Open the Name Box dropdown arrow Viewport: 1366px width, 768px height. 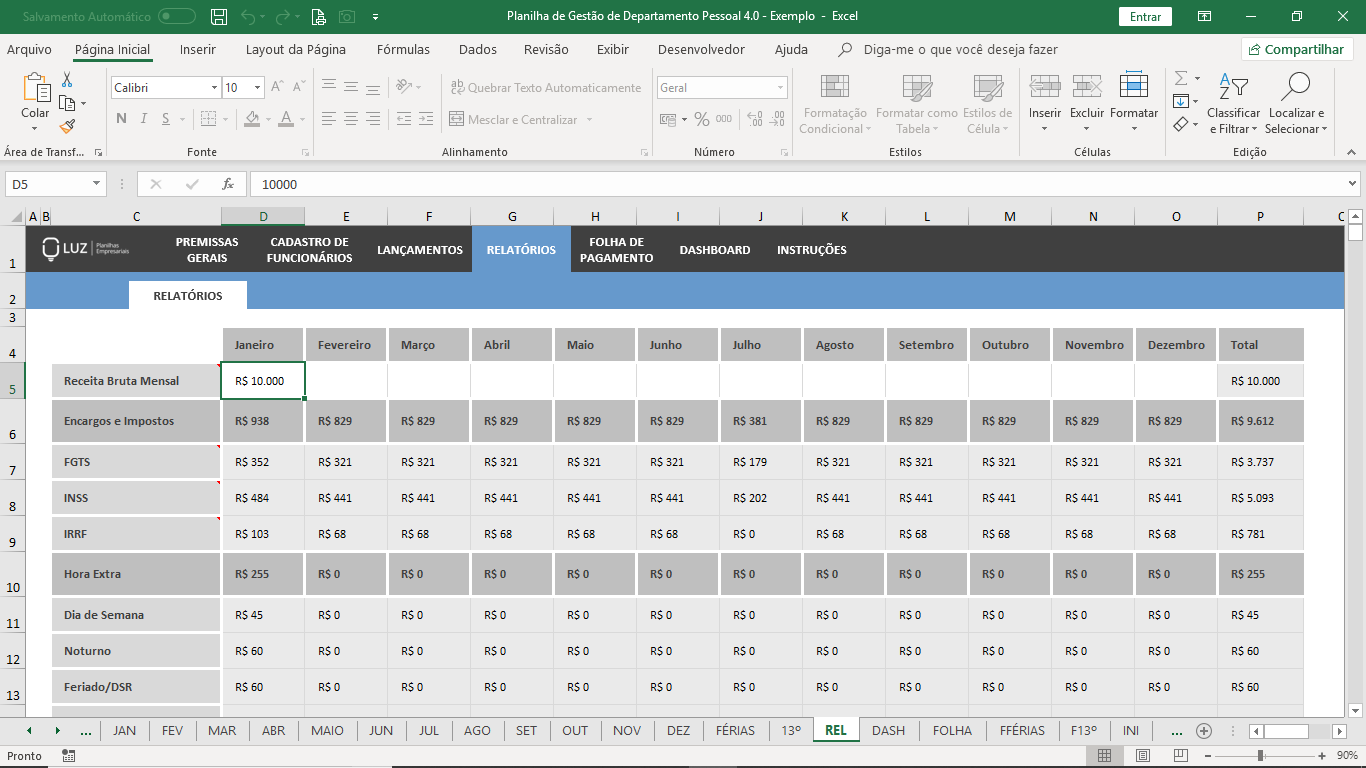click(x=97, y=184)
